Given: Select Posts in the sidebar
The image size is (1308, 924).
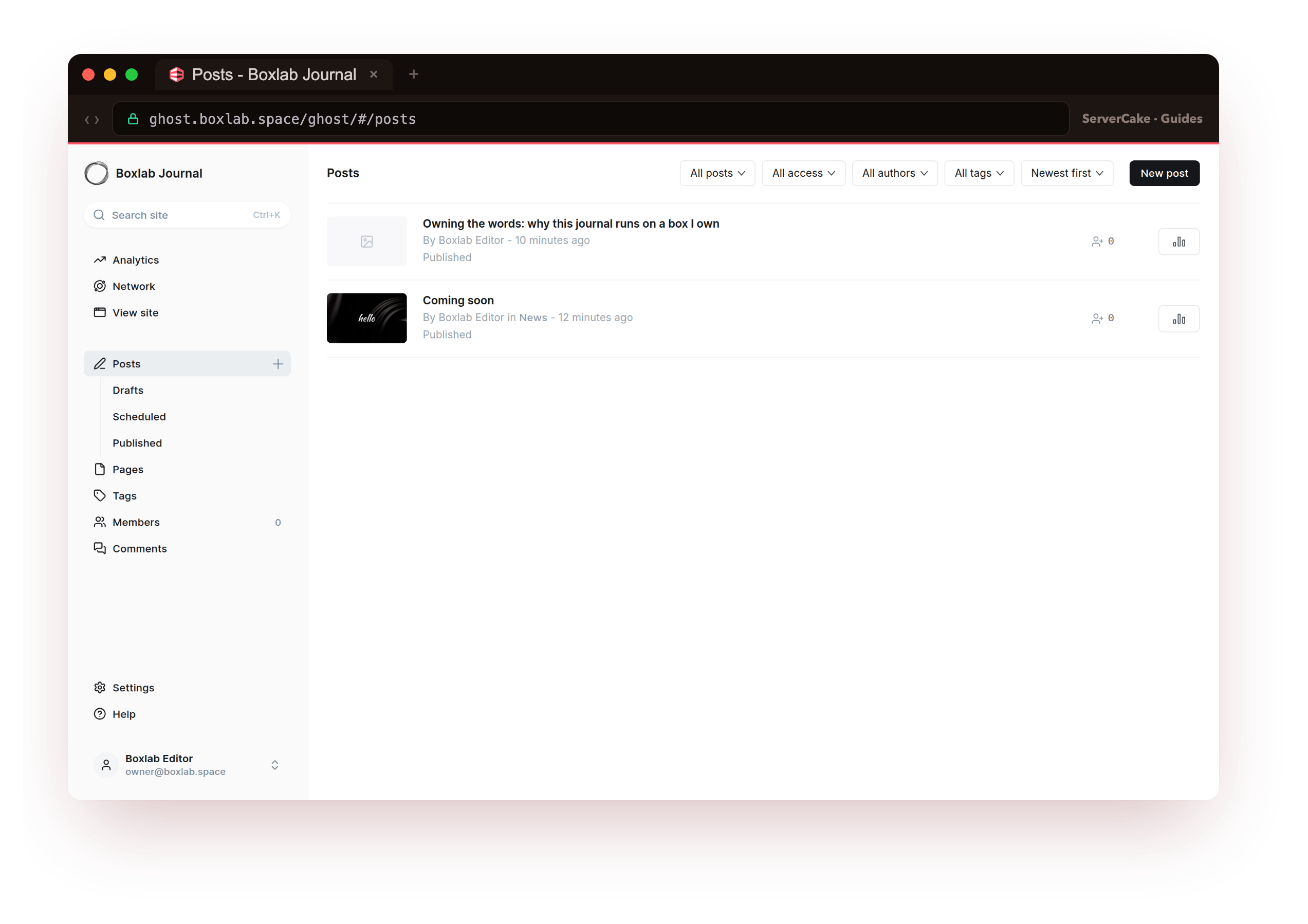Looking at the screenshot, I should click(x=187, y=363).
